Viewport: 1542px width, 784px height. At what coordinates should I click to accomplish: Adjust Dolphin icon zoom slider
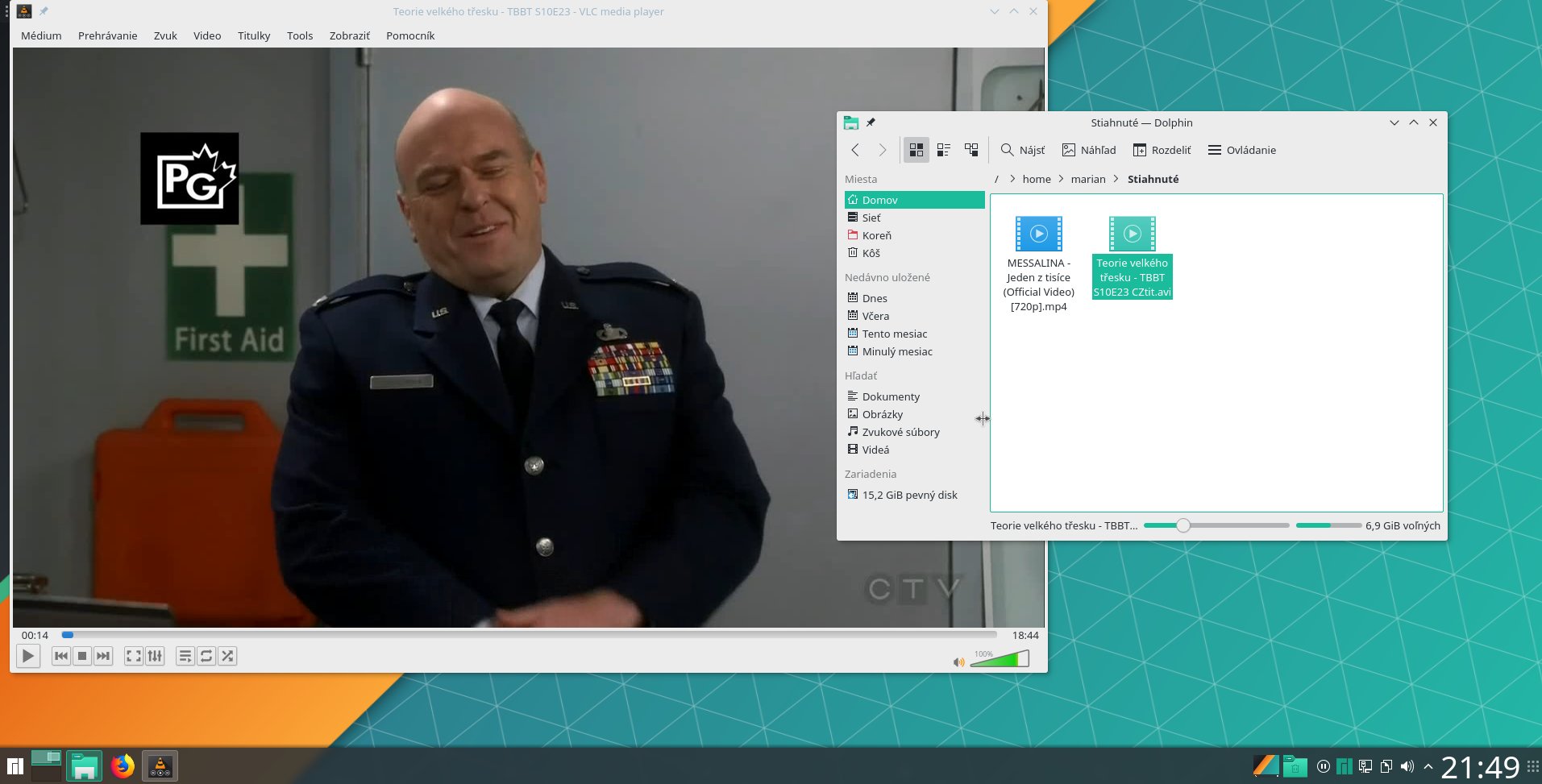1216,525
